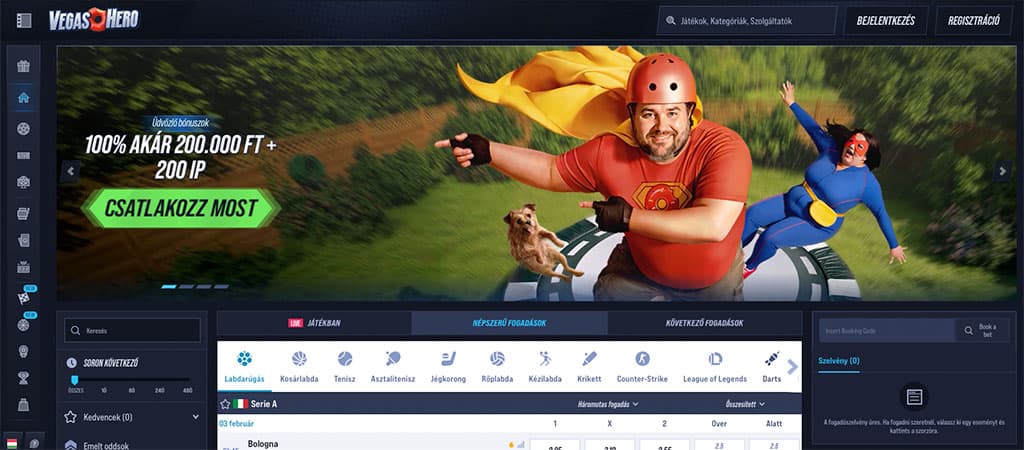Open the Összesített dropdown
Viewport: 1024px width, 450px height.
743,404
